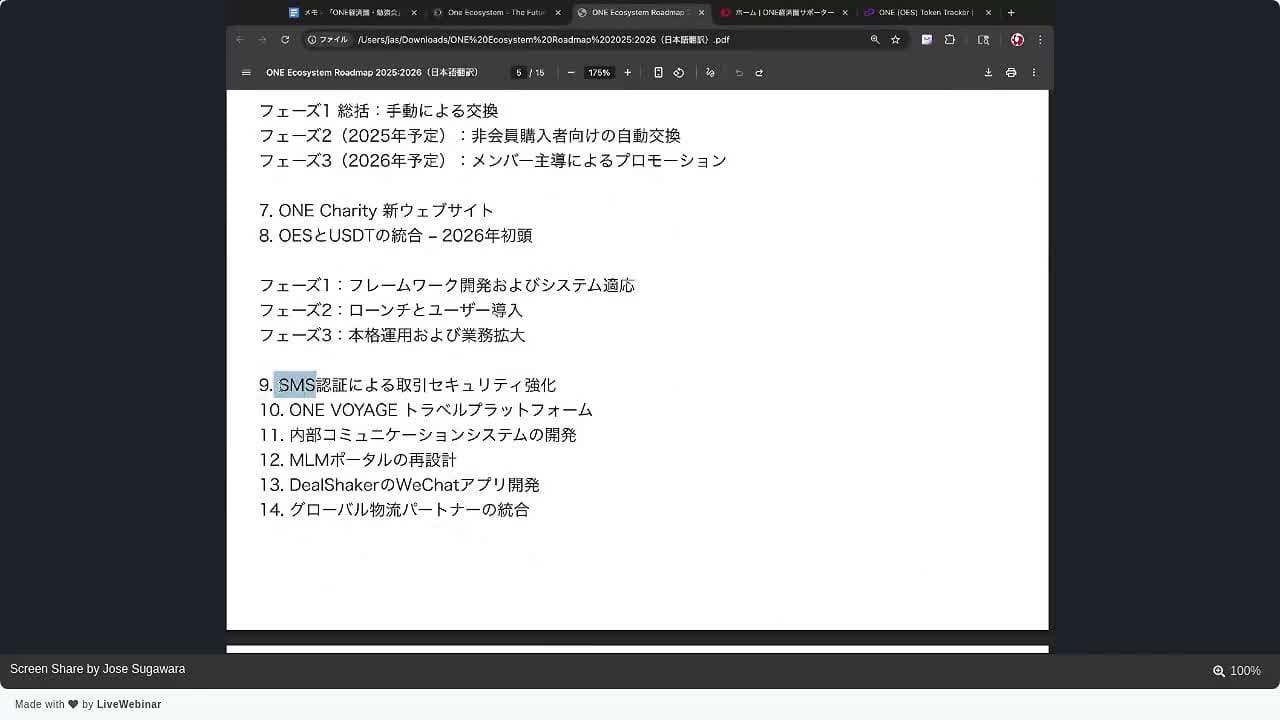Viewport: 1280px width, 720px height.
Task: Select the fit to page icon
Action: [x=658, y=73]
